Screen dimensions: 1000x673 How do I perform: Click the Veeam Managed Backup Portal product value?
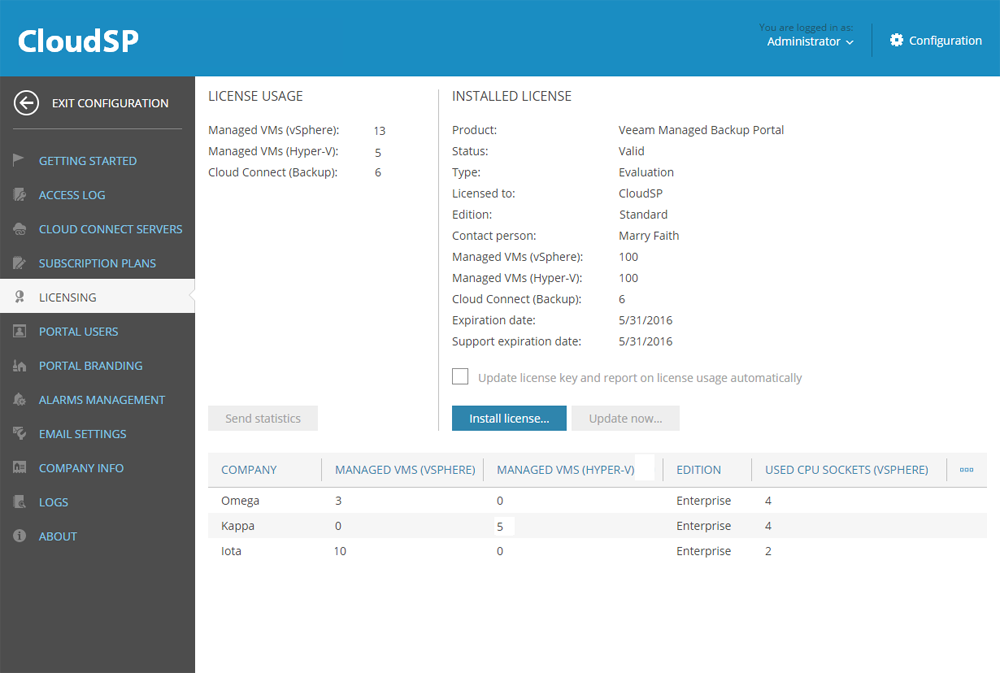point(701,130)
